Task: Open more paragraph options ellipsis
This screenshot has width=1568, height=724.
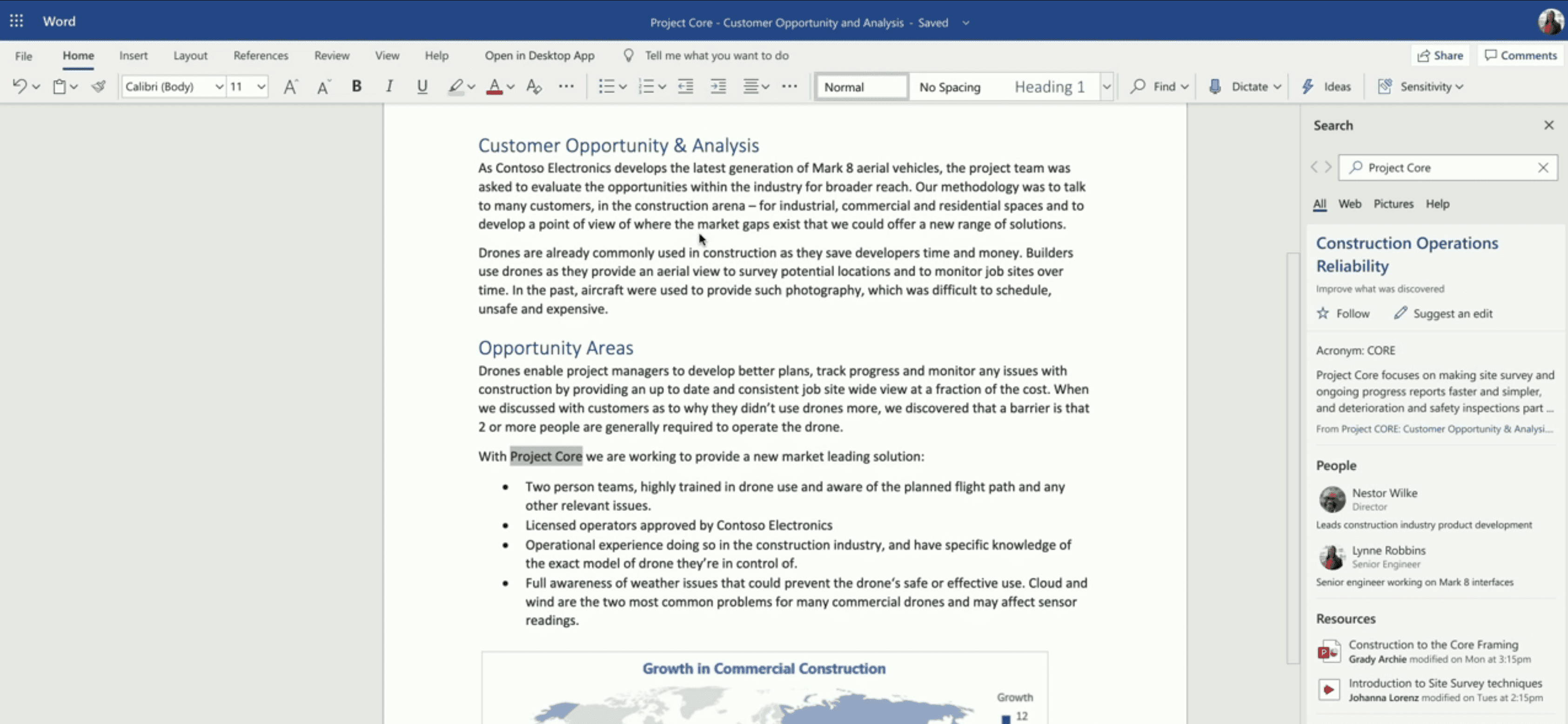Action: pyautogui.click(x=790, y=87)
